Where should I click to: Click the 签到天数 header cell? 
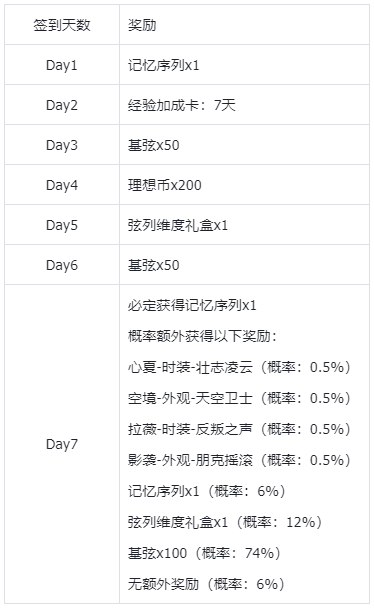pyautogui.click(x=62, y=25)
